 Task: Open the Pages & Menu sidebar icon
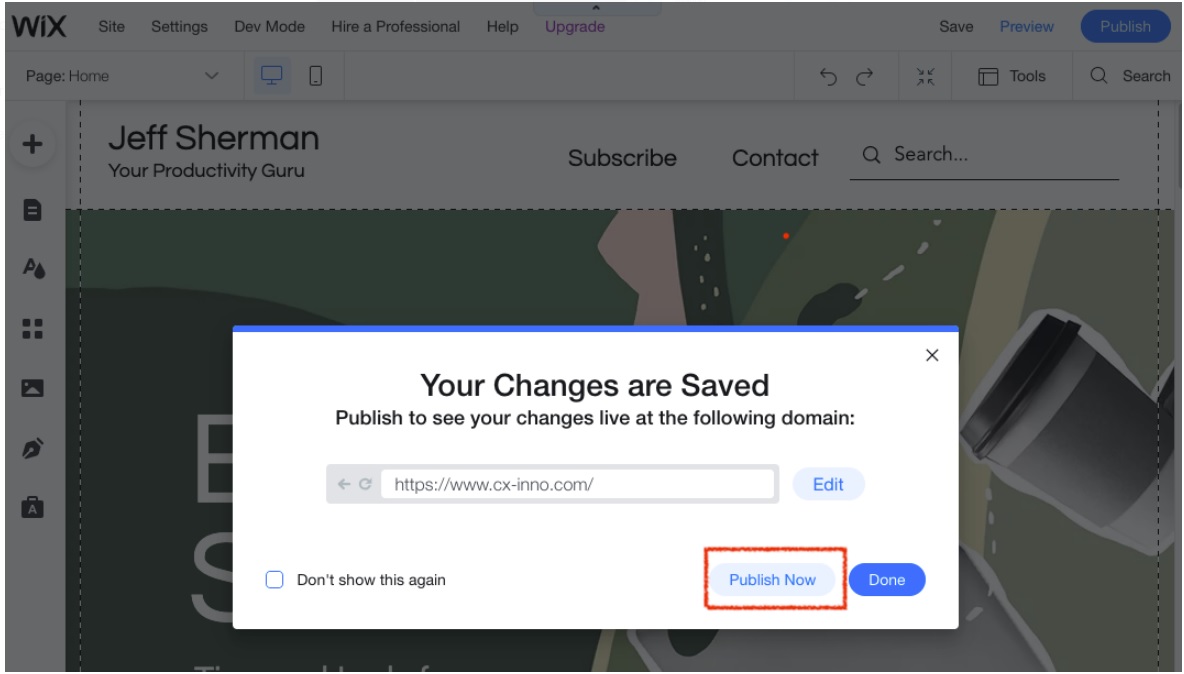click(x=33, y=210)
